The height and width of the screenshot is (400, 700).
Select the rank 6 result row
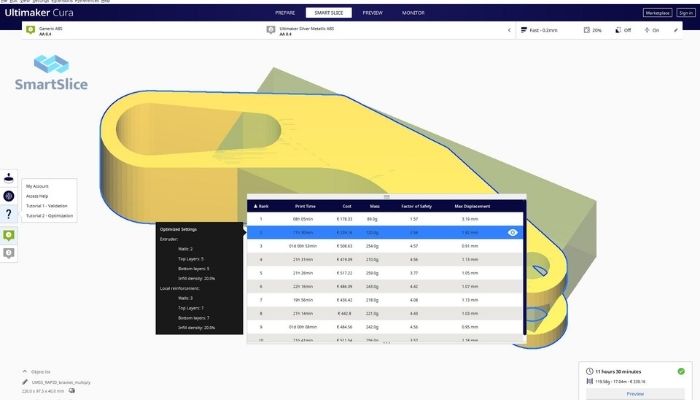[x=385, y=286]
